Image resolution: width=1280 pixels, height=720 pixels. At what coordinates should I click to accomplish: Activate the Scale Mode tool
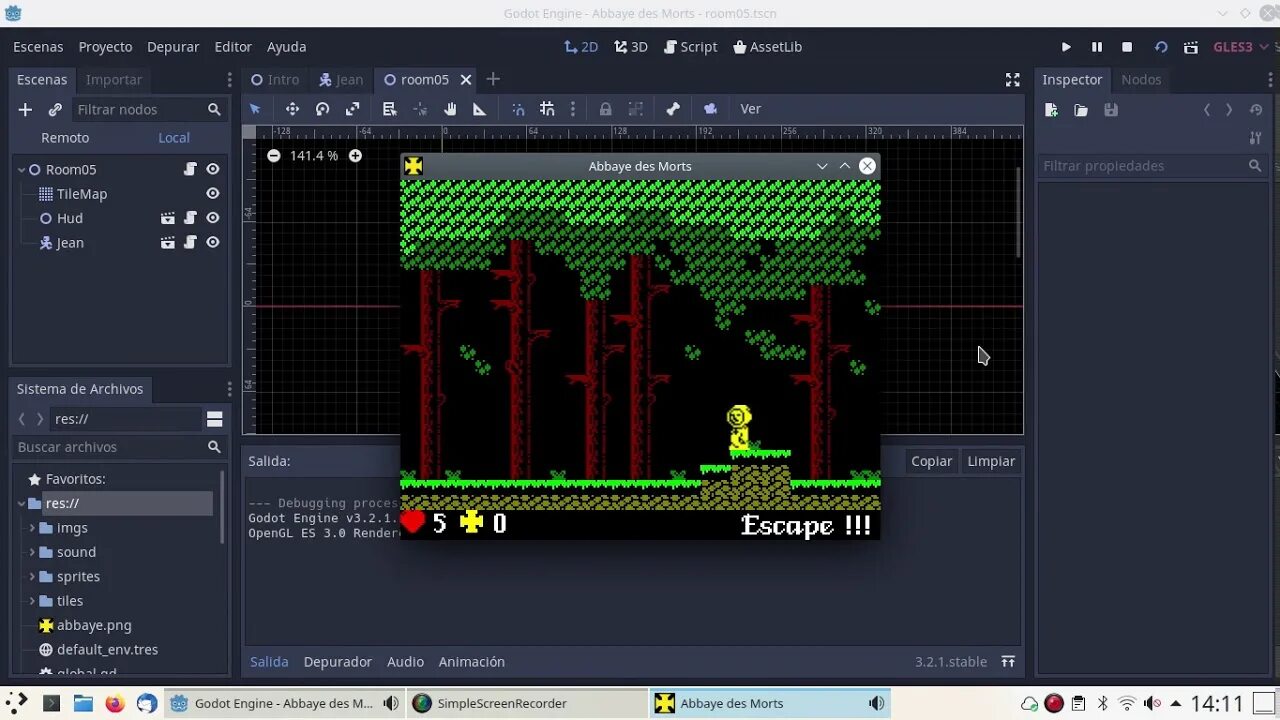click(x=352, y=109)
